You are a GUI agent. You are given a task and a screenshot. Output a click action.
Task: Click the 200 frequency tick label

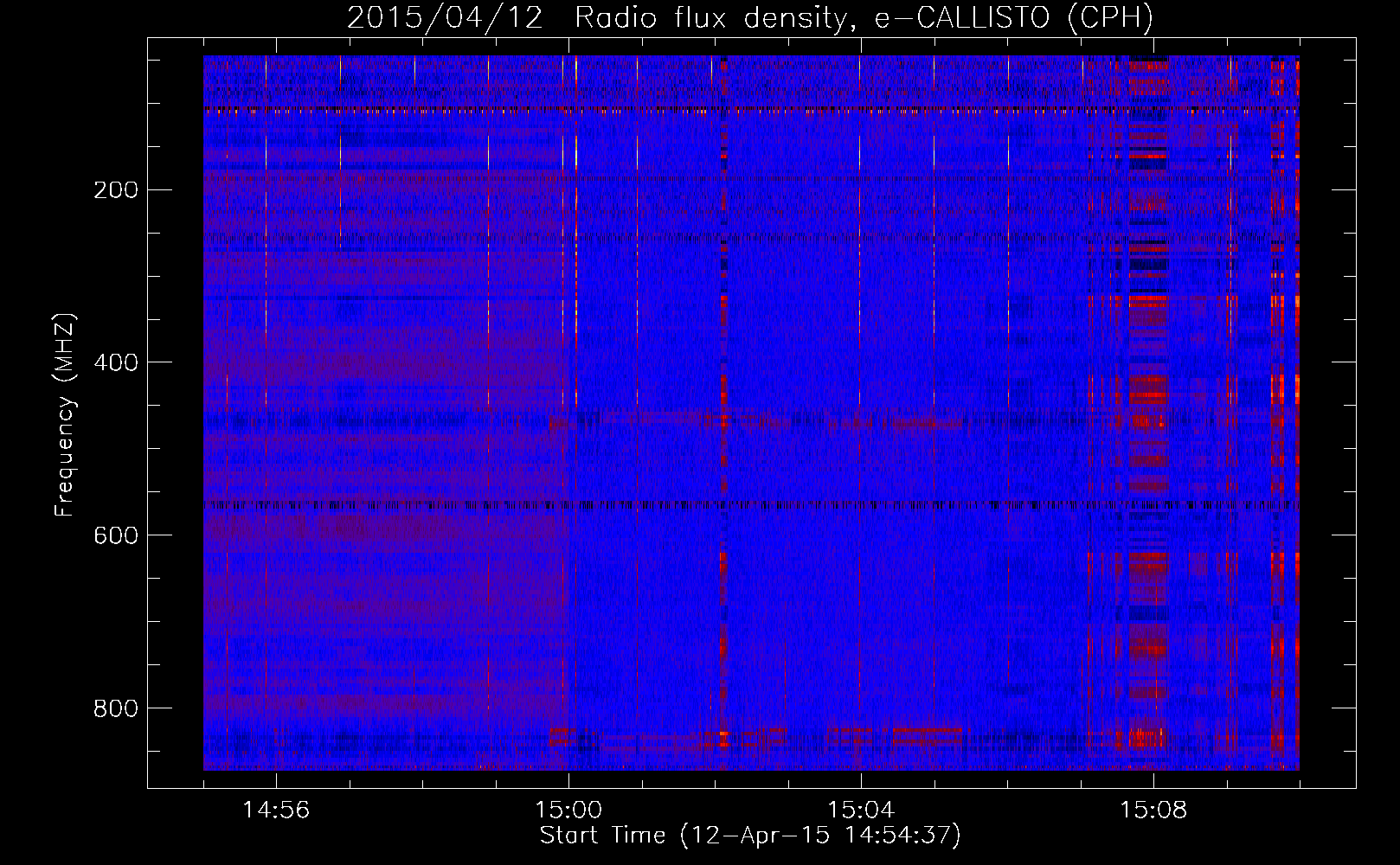pos(116,189)
